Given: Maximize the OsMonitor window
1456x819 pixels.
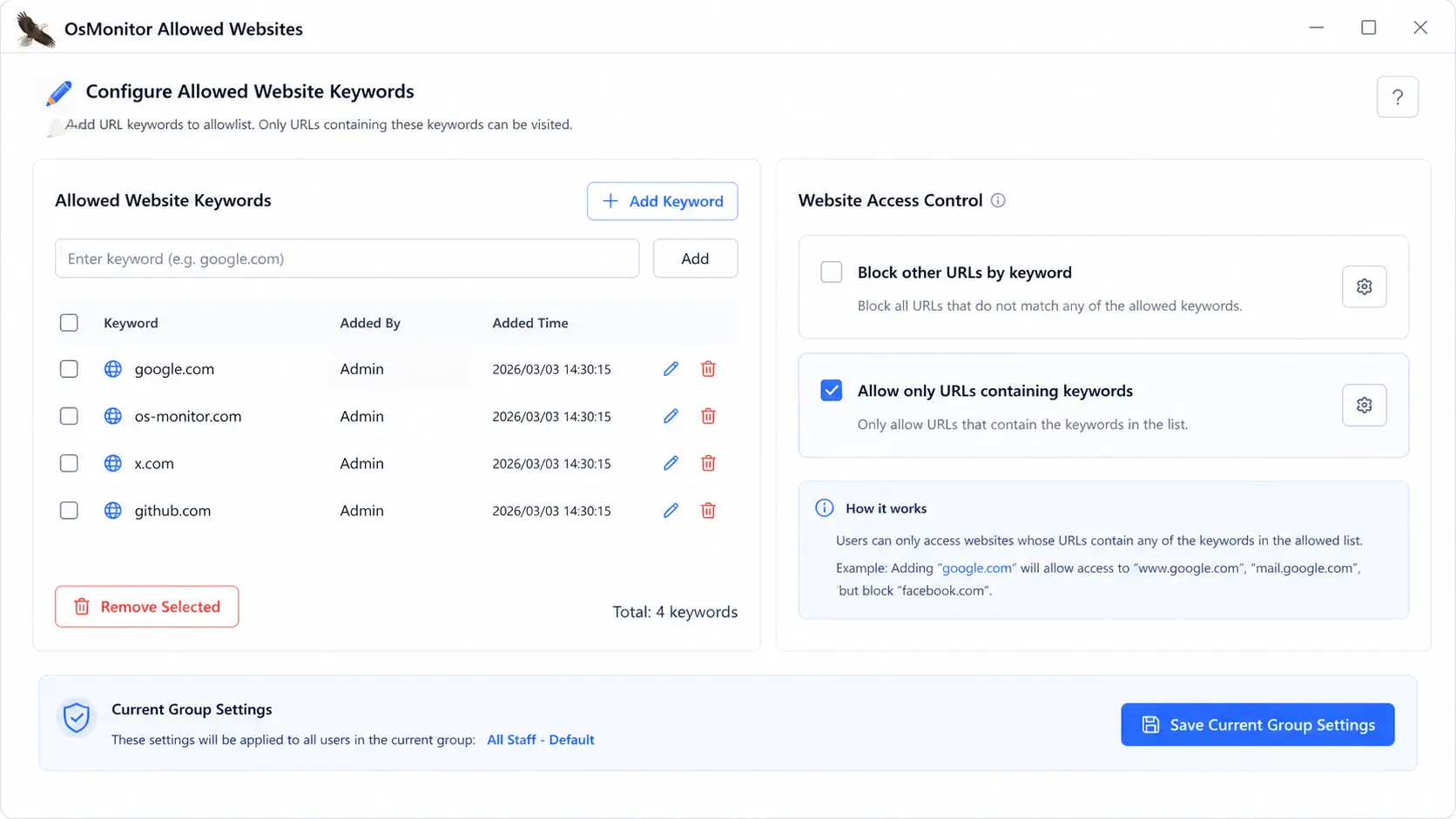Looking at the screenshot, I should pos(1368,28).
